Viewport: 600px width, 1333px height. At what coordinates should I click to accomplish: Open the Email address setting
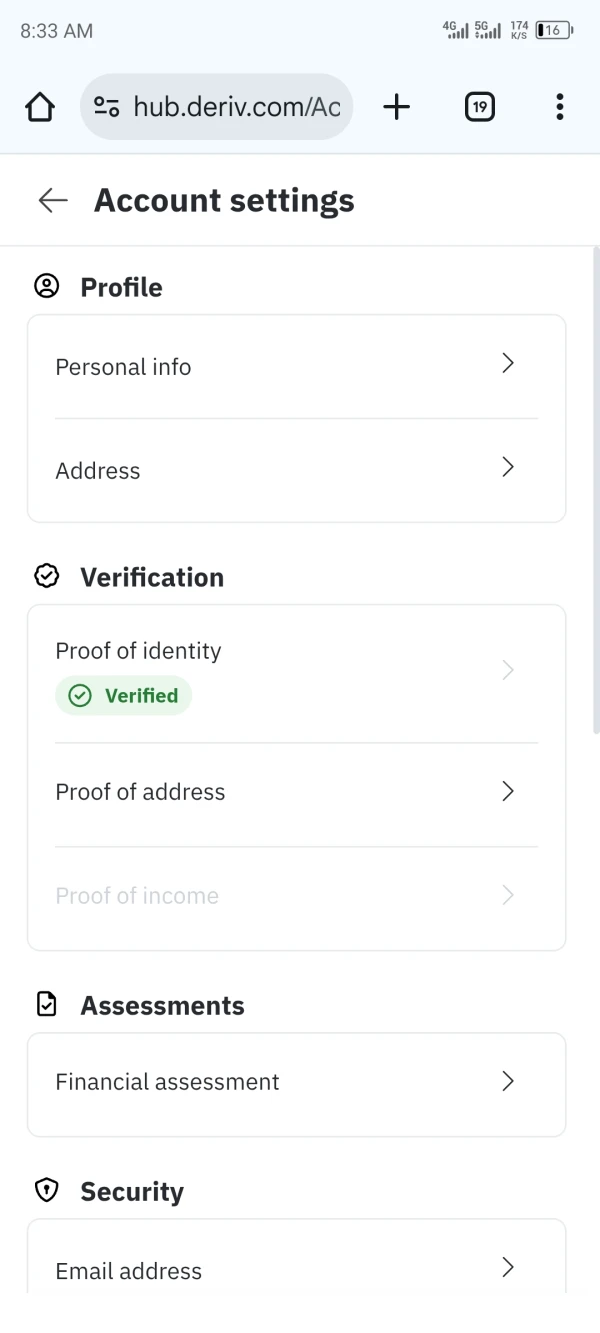129,1271
